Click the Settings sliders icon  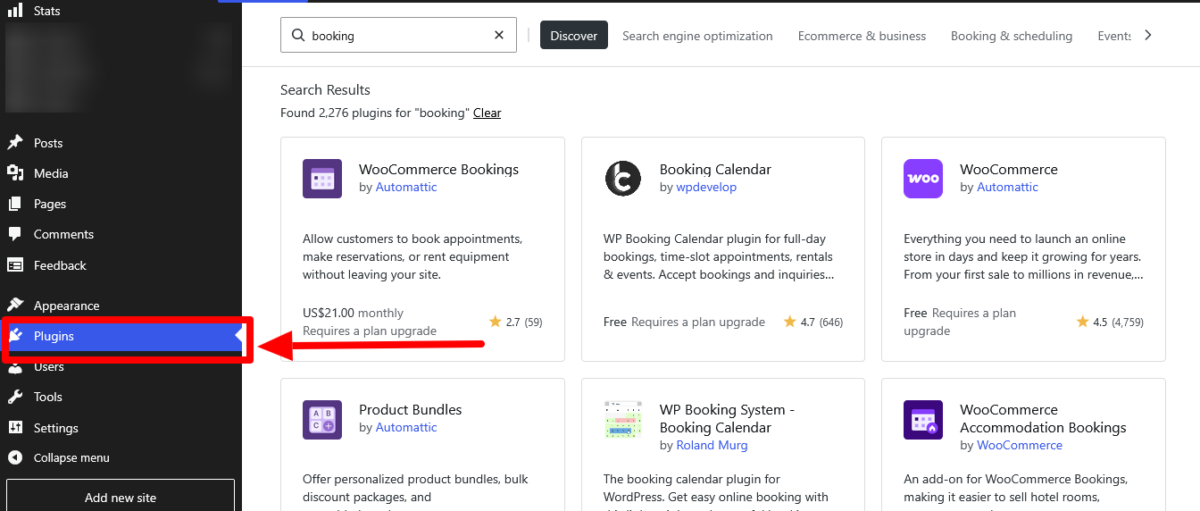tap(15, 428)
